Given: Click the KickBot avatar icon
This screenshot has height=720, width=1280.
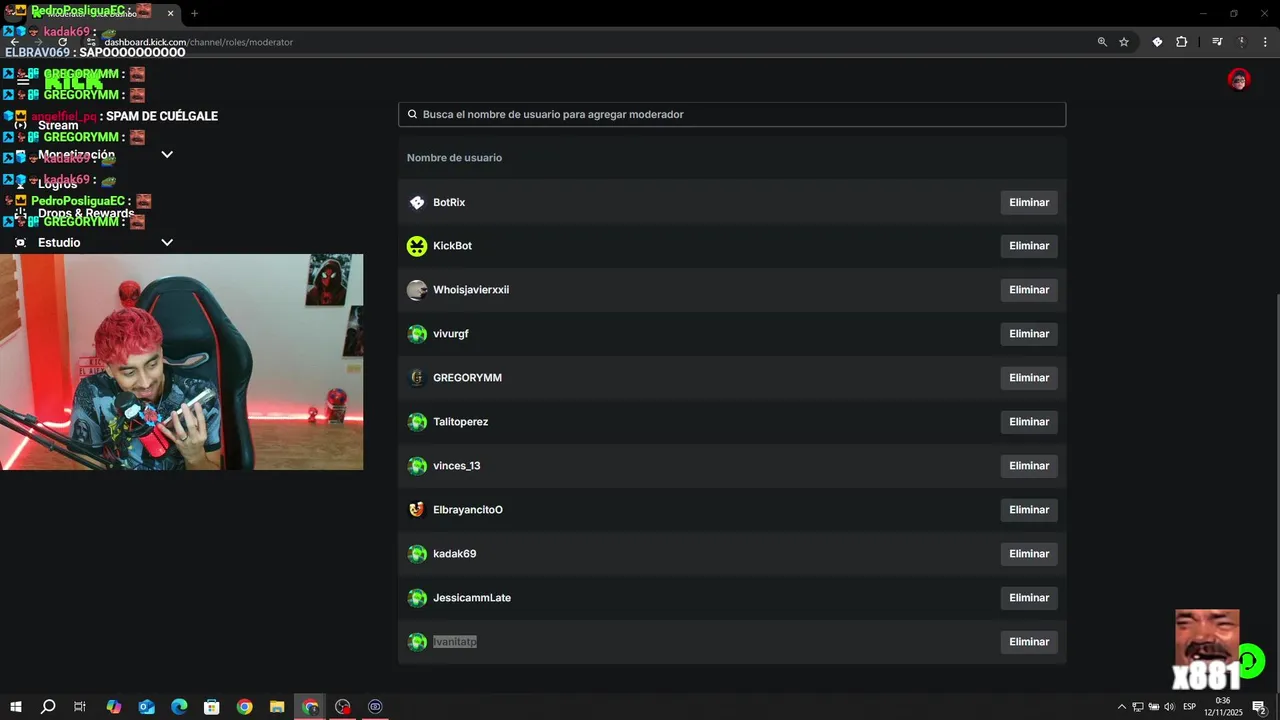Looking at the screenshot, I should 417,246.
